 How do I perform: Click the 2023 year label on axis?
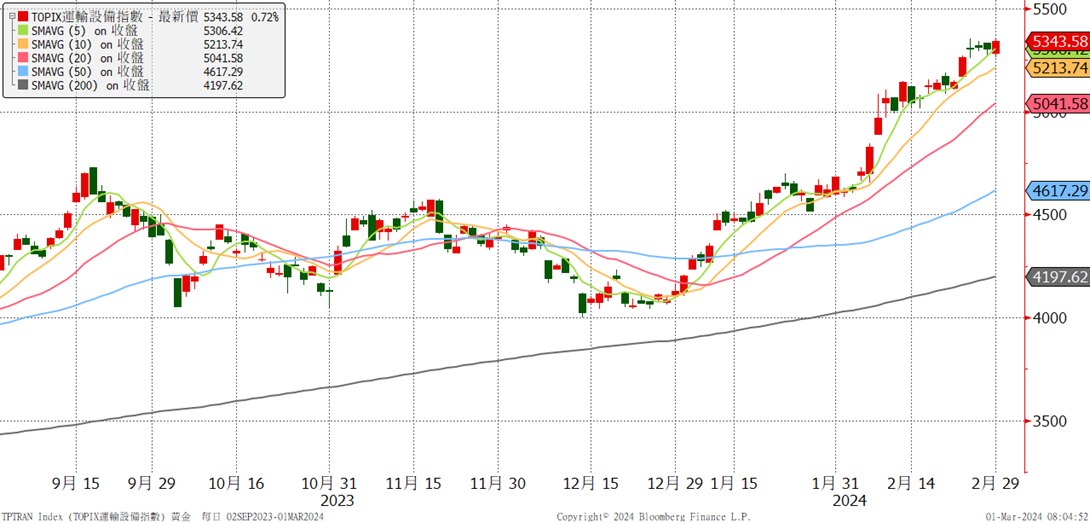pyautogui.click(x=337, y=501)
